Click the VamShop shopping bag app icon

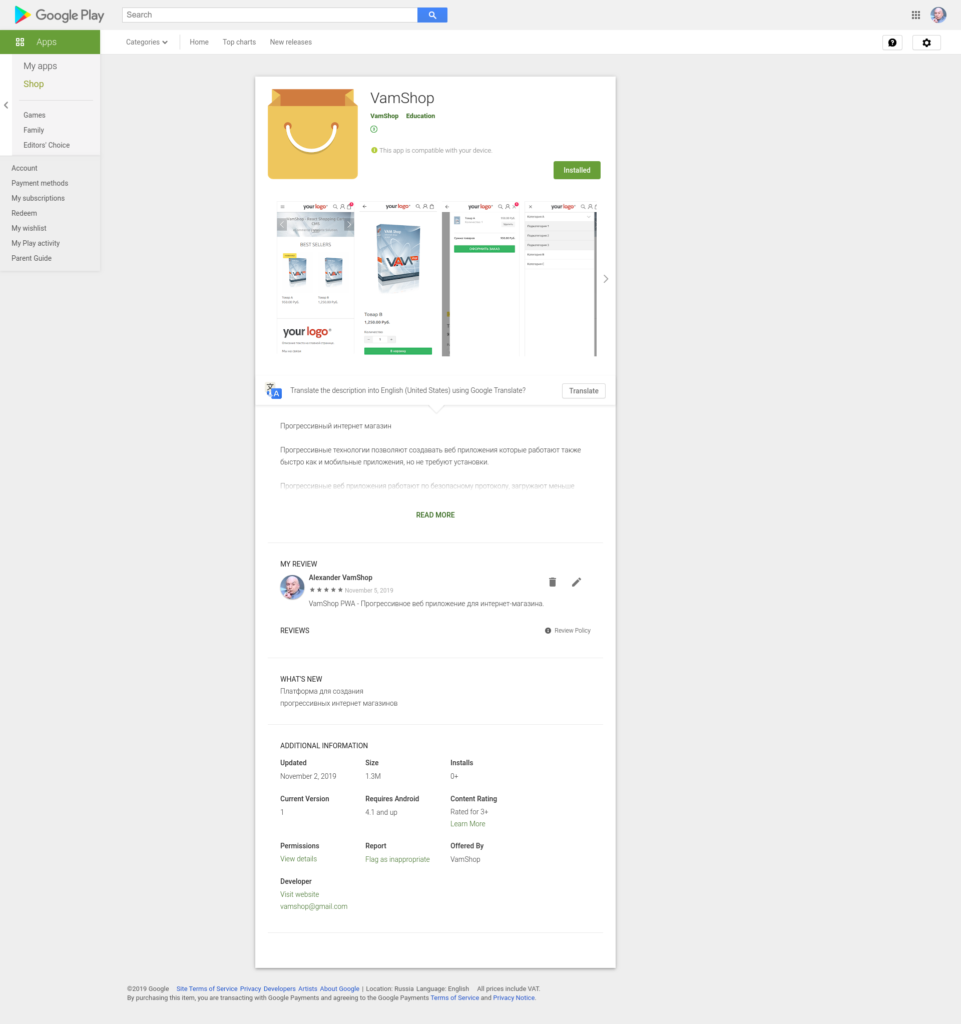(x=313, y=134)
